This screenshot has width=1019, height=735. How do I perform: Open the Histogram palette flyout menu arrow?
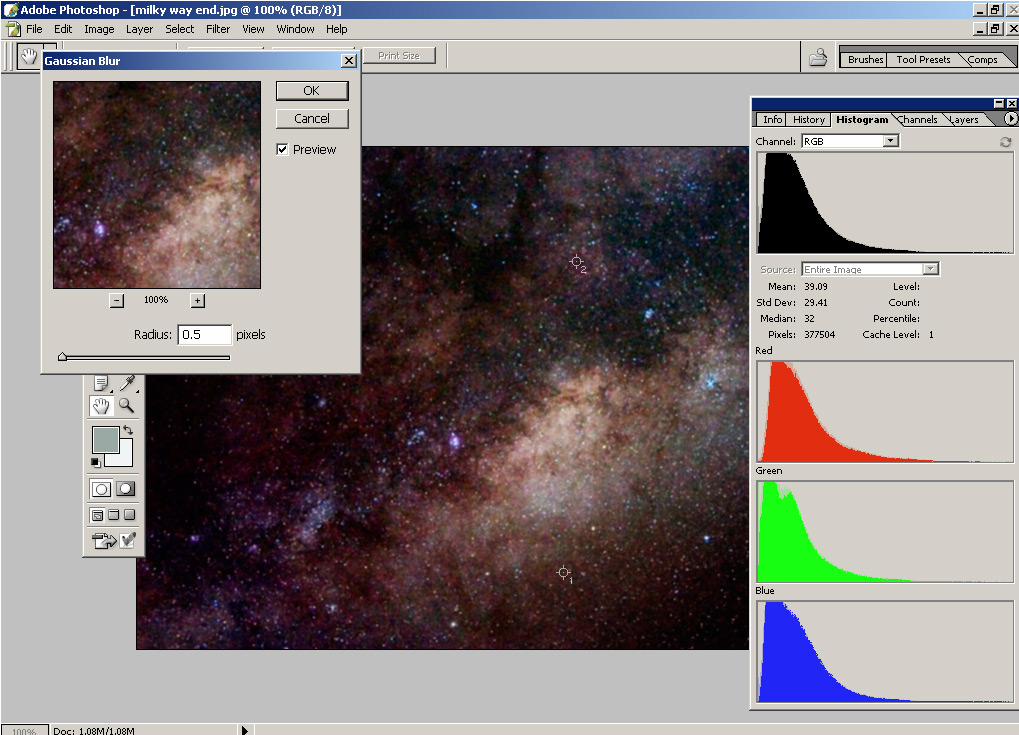click(1011, 119)
